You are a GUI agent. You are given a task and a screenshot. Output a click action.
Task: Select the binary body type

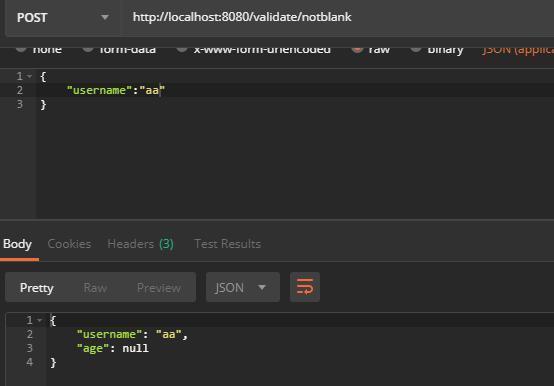(x=437, y=49)
